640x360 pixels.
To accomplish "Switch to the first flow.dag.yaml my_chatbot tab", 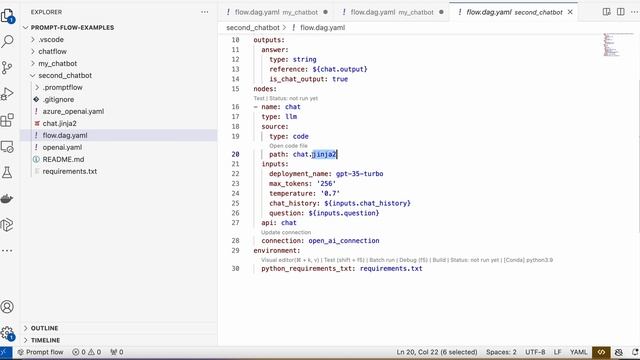I will (276, 12).
